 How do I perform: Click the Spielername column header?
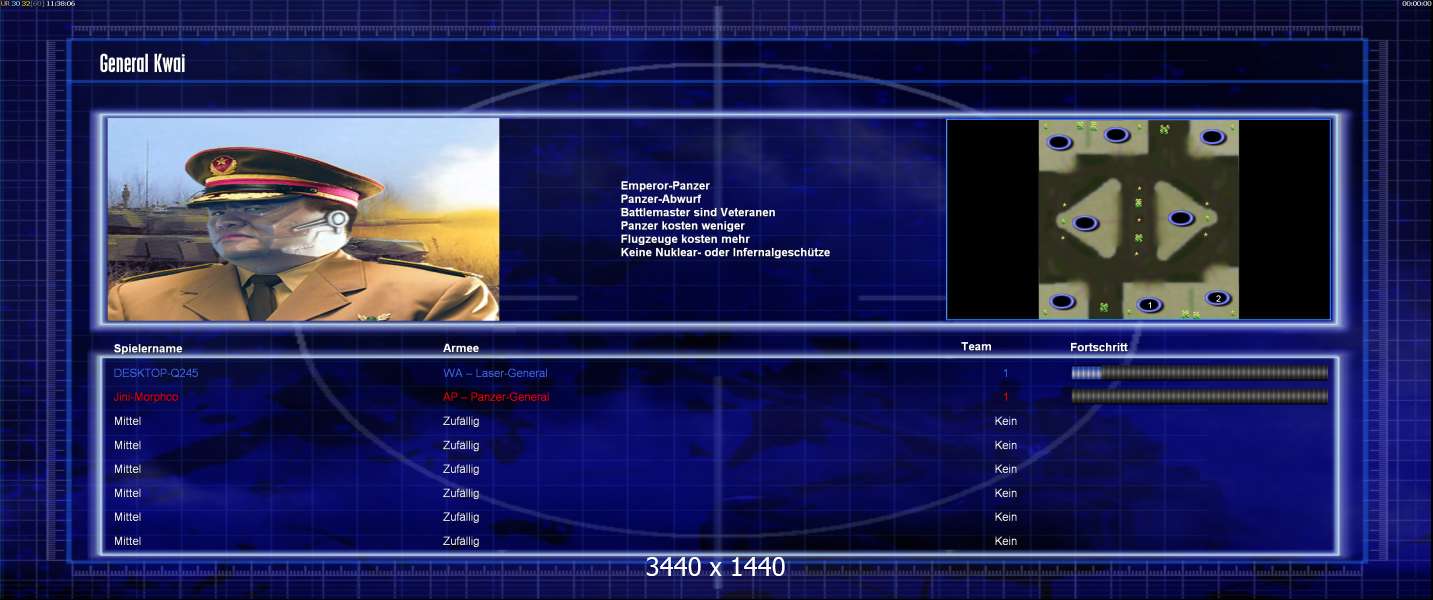[x=148, y=348]
